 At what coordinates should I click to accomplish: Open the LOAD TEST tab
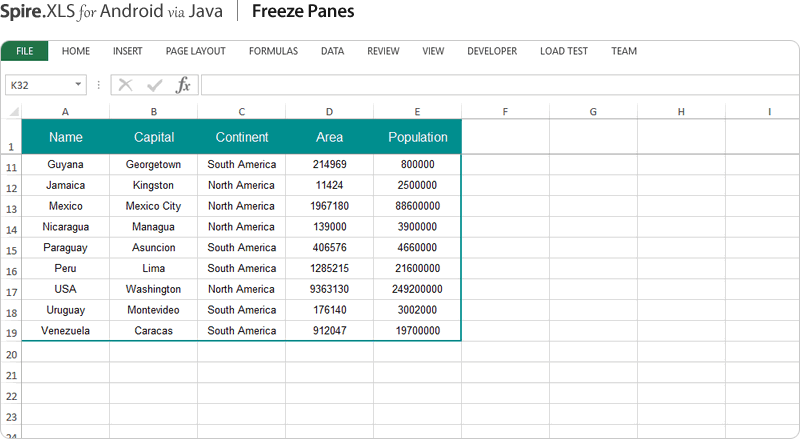(x=564, y=51)
